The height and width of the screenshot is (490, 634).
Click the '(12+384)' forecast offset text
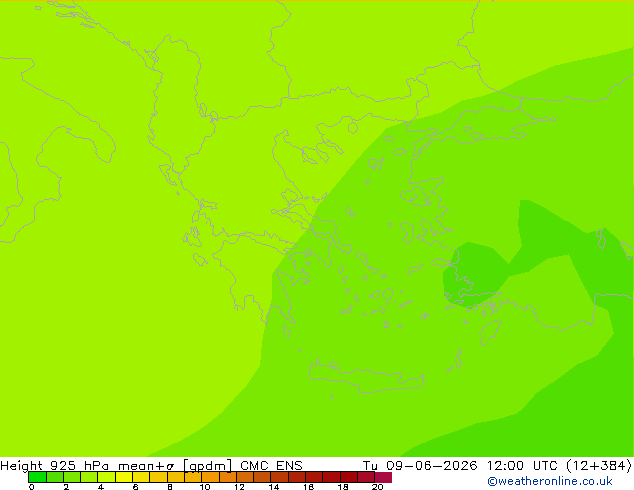599,466
